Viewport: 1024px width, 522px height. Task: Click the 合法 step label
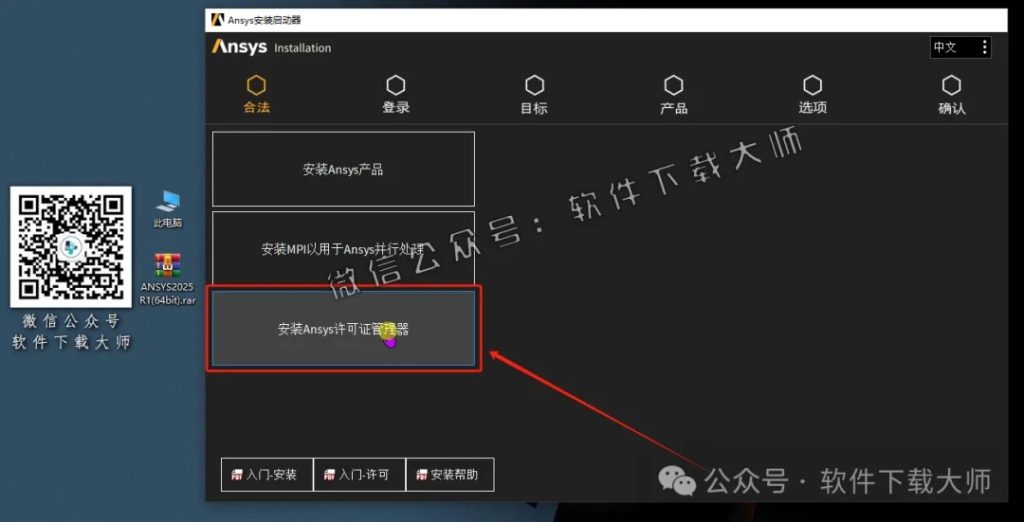click(257, 108)
